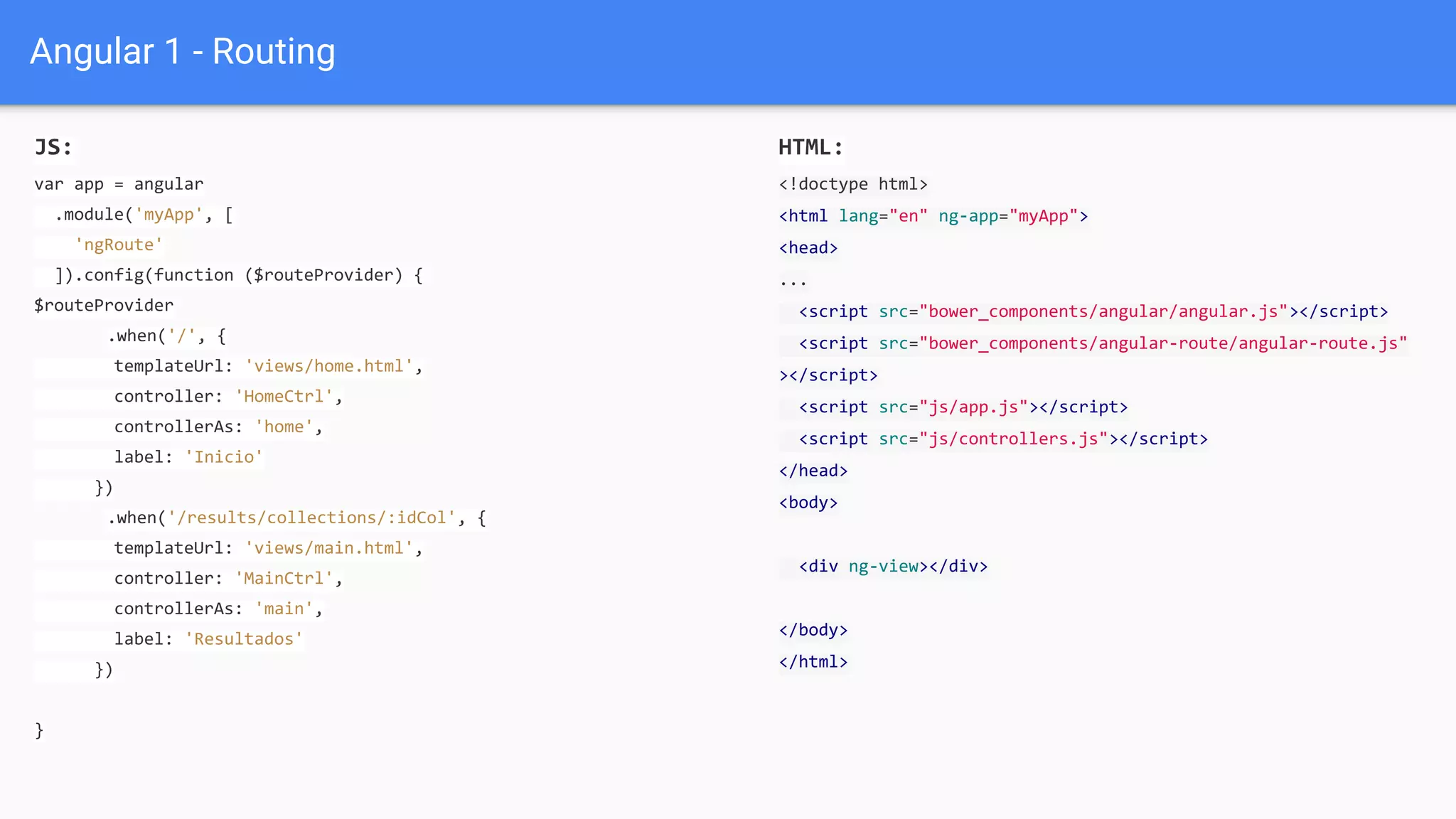
Task: Click the standalone $routeProvider line
Action: [x=104, y=306]
